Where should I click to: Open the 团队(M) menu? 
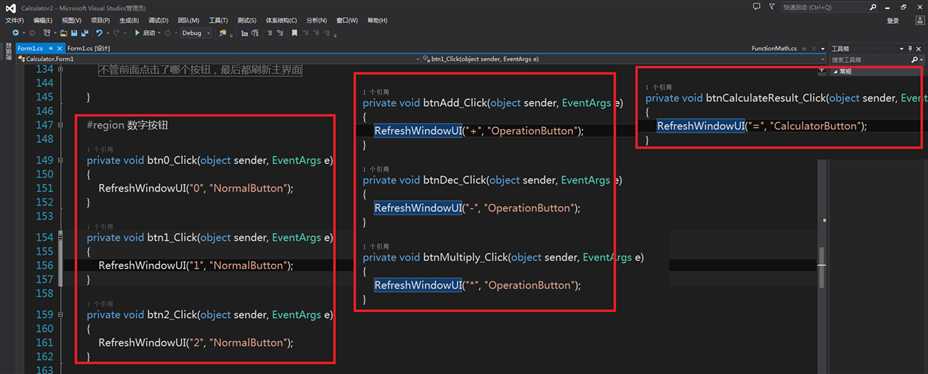[188, 20]
